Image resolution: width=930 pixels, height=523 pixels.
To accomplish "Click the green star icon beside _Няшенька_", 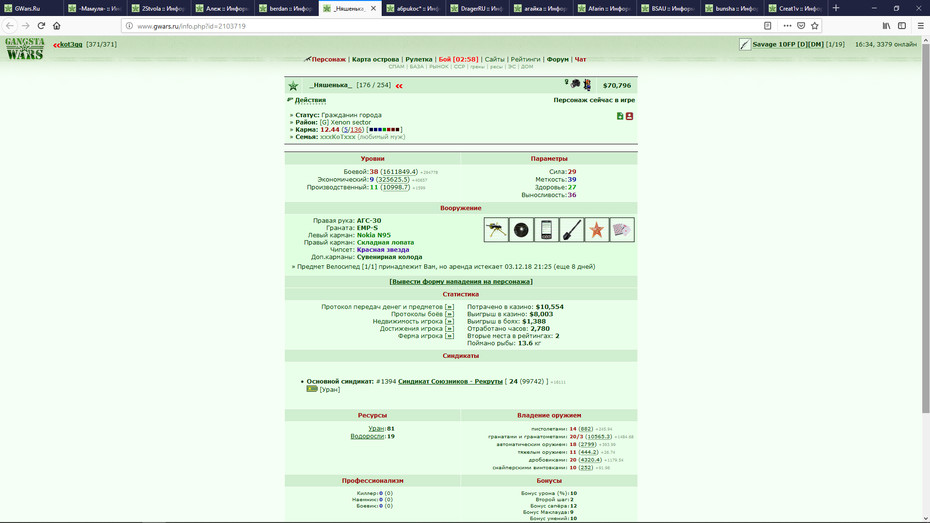I will (x=294, y=86).
